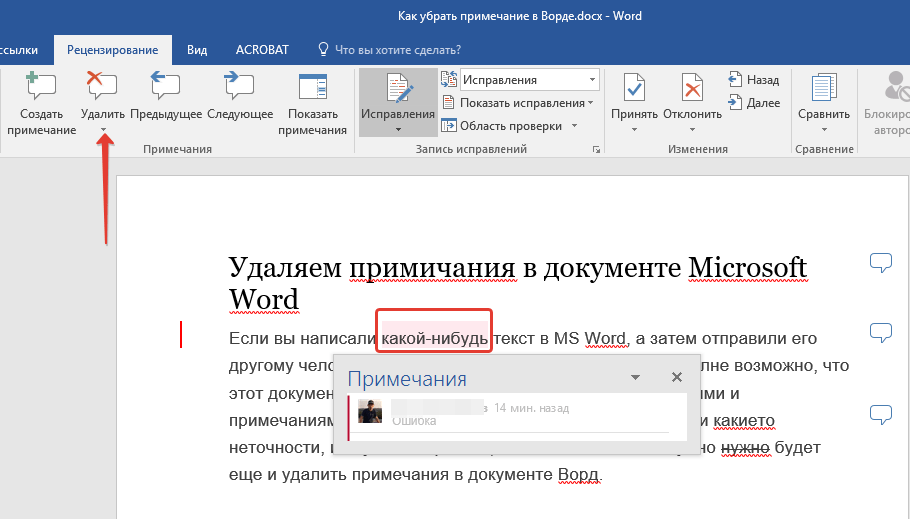Click the Назад previous change button
Image resolution: width=910 pixels, height=519 pixels.
pos(754,80)
